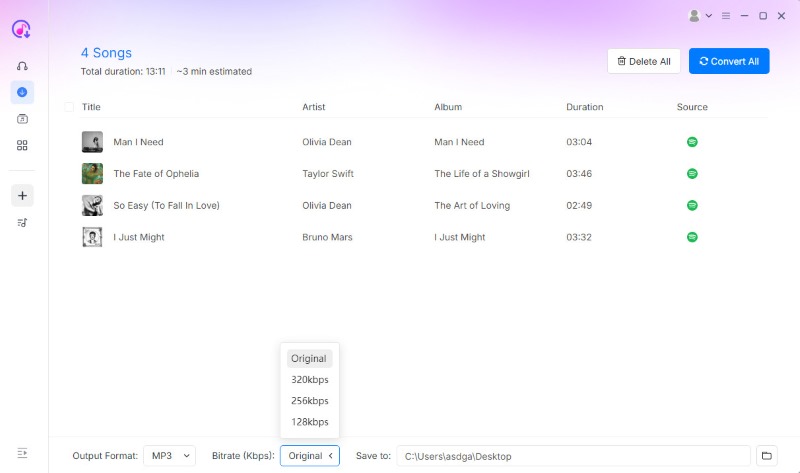Expand the sidebar using the bottom icon
Image resolution: width=800 pixels, height=473 pixels.
(x=22, y=453)
